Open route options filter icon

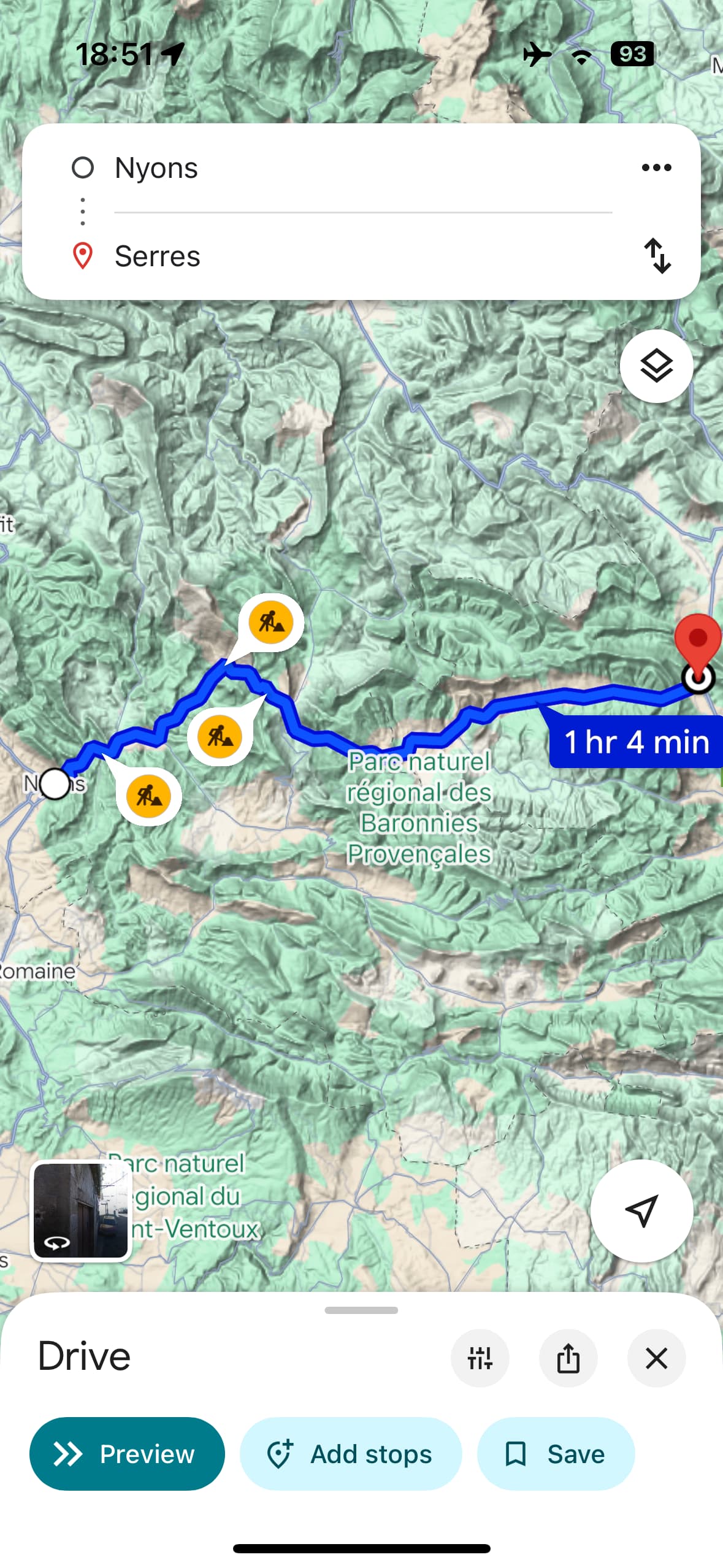click(480, 1358)
